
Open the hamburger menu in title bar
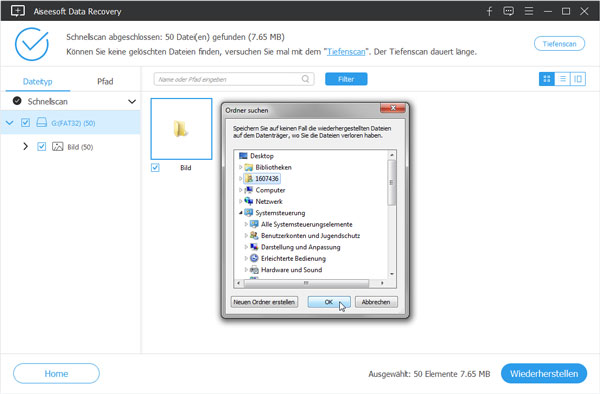(529, 11)
